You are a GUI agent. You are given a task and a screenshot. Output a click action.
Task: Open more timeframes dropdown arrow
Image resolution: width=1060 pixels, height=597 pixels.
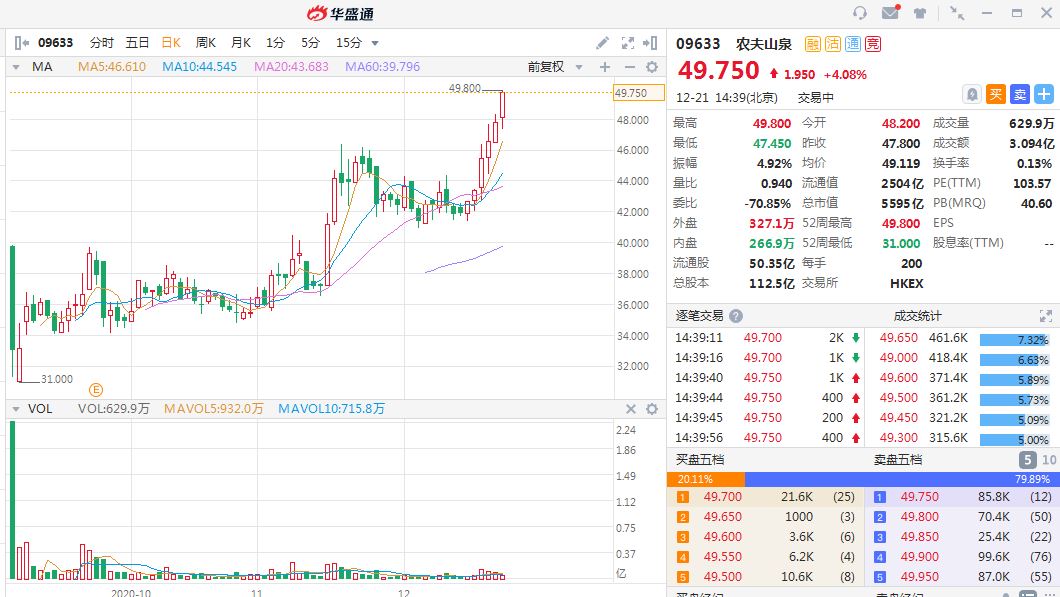pos(375,43)
